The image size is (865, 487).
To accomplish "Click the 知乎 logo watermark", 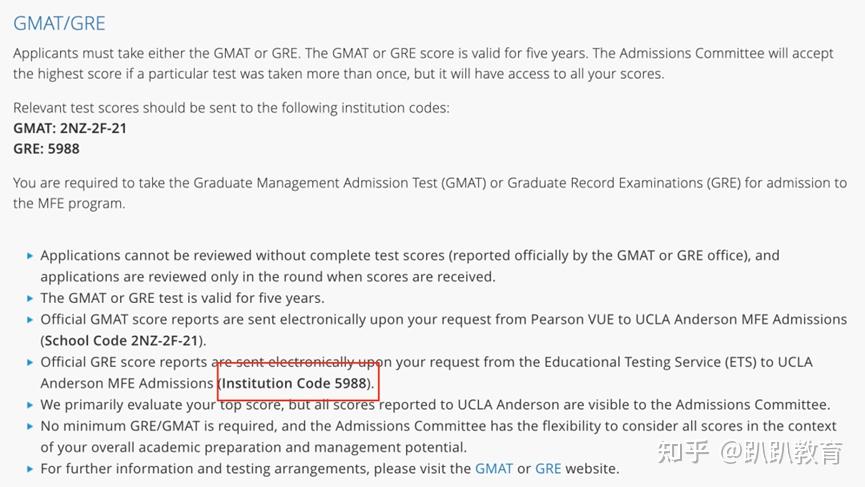I will point(683,452).
